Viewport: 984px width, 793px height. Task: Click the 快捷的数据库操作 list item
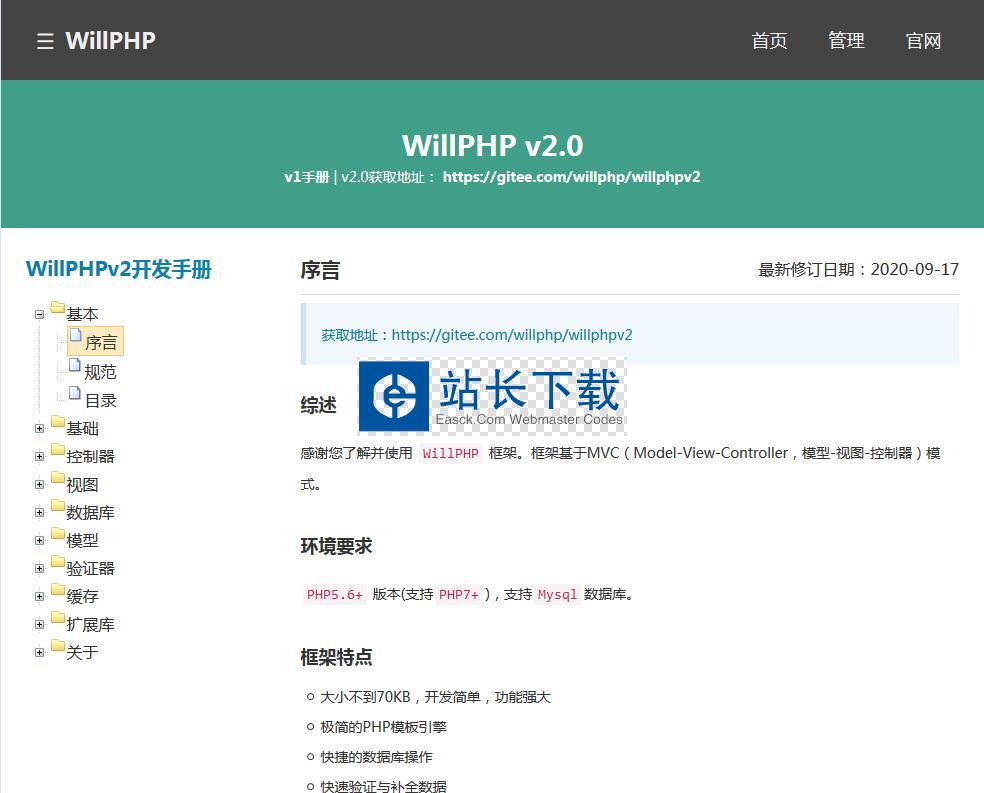[376, 757]
